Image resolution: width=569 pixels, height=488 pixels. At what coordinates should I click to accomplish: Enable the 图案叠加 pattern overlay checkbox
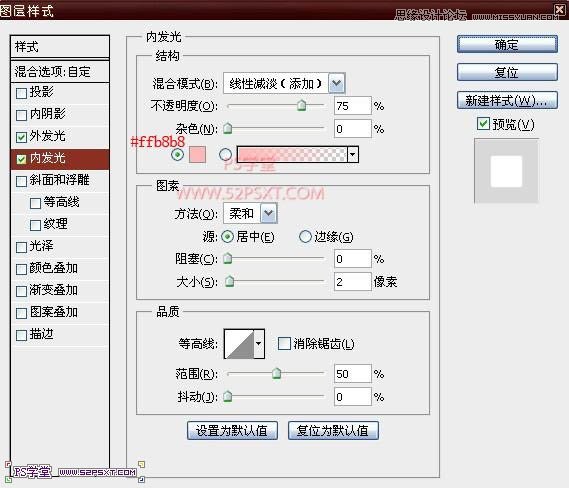[21, 313]
